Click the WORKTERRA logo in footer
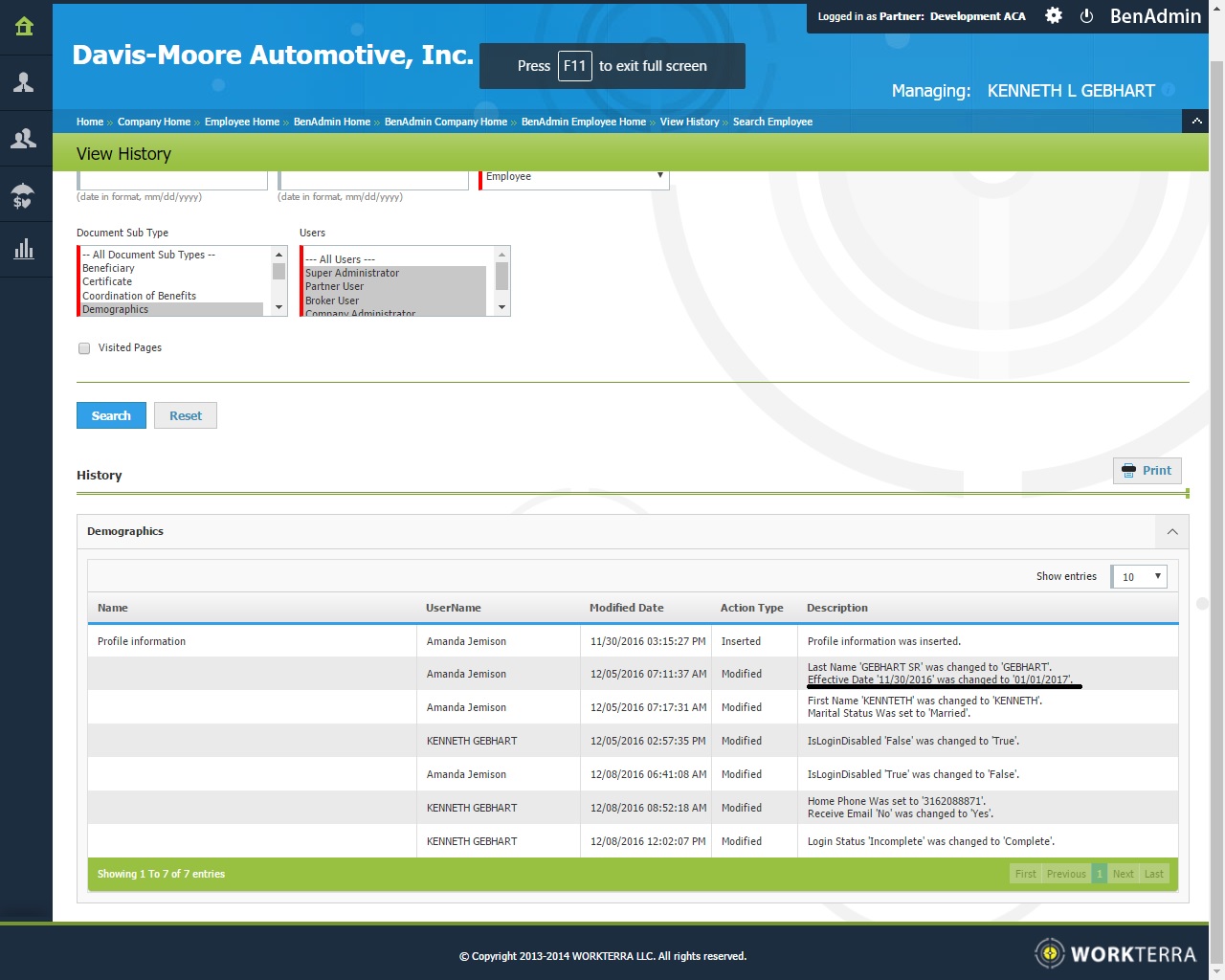 click(1116, 953)
